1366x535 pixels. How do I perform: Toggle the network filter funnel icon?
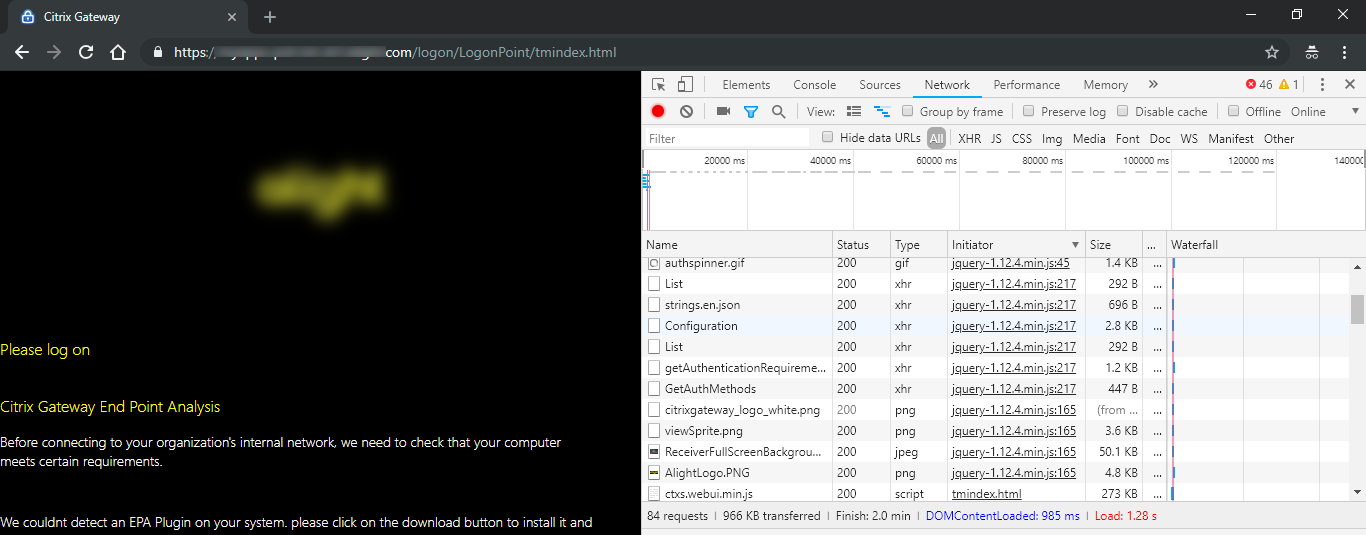[751, 112]
